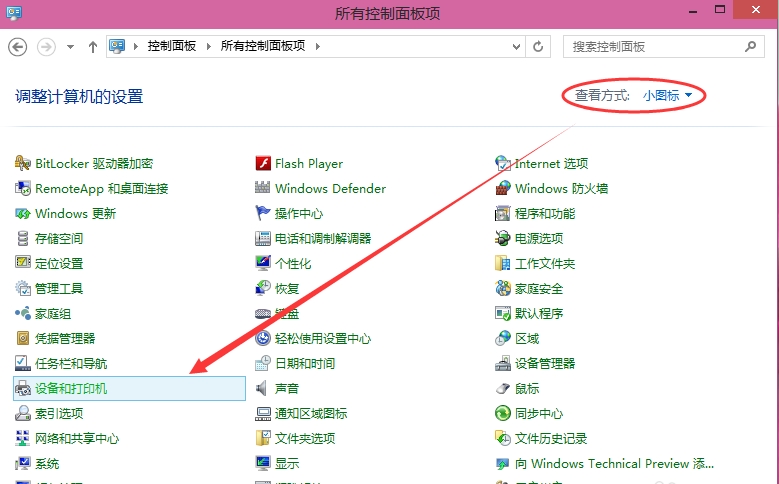Click the 控制面板 breadcrumb
Screen dimensions: 779x484
pyautogui.click(x=172, y=46)
